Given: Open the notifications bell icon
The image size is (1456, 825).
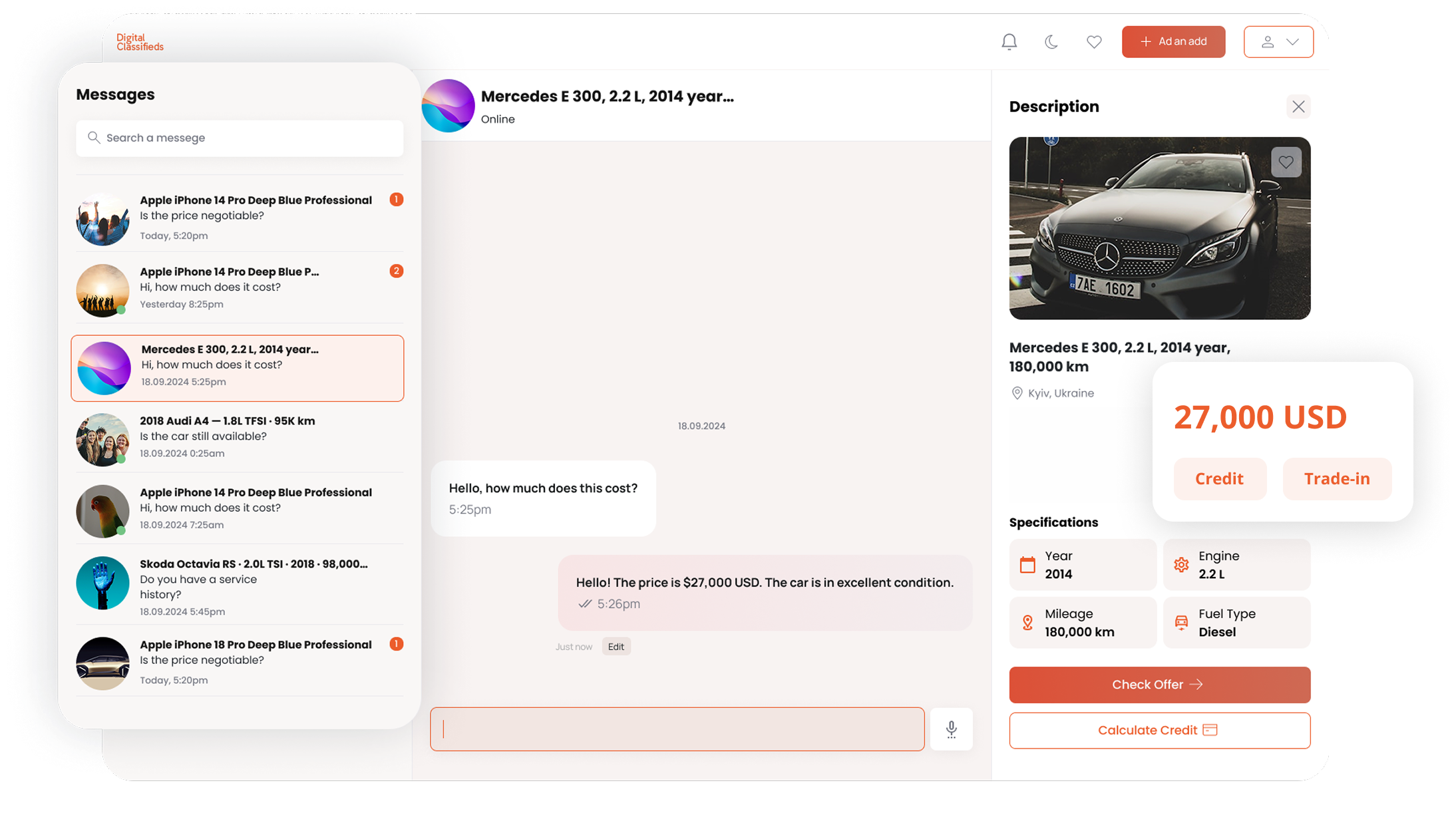Looking at the screenshot, I should [1009, 42].
